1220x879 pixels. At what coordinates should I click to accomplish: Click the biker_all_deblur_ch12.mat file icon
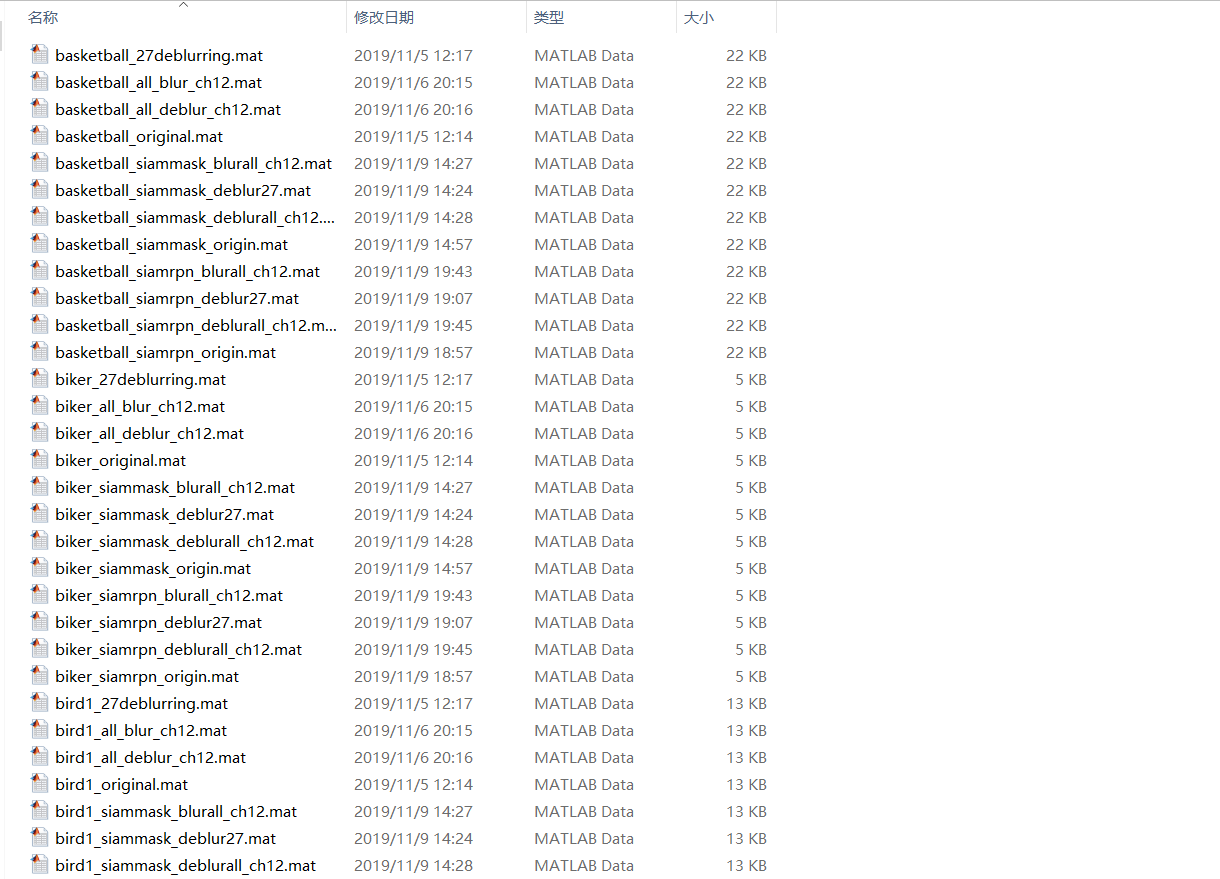(39, 433)
